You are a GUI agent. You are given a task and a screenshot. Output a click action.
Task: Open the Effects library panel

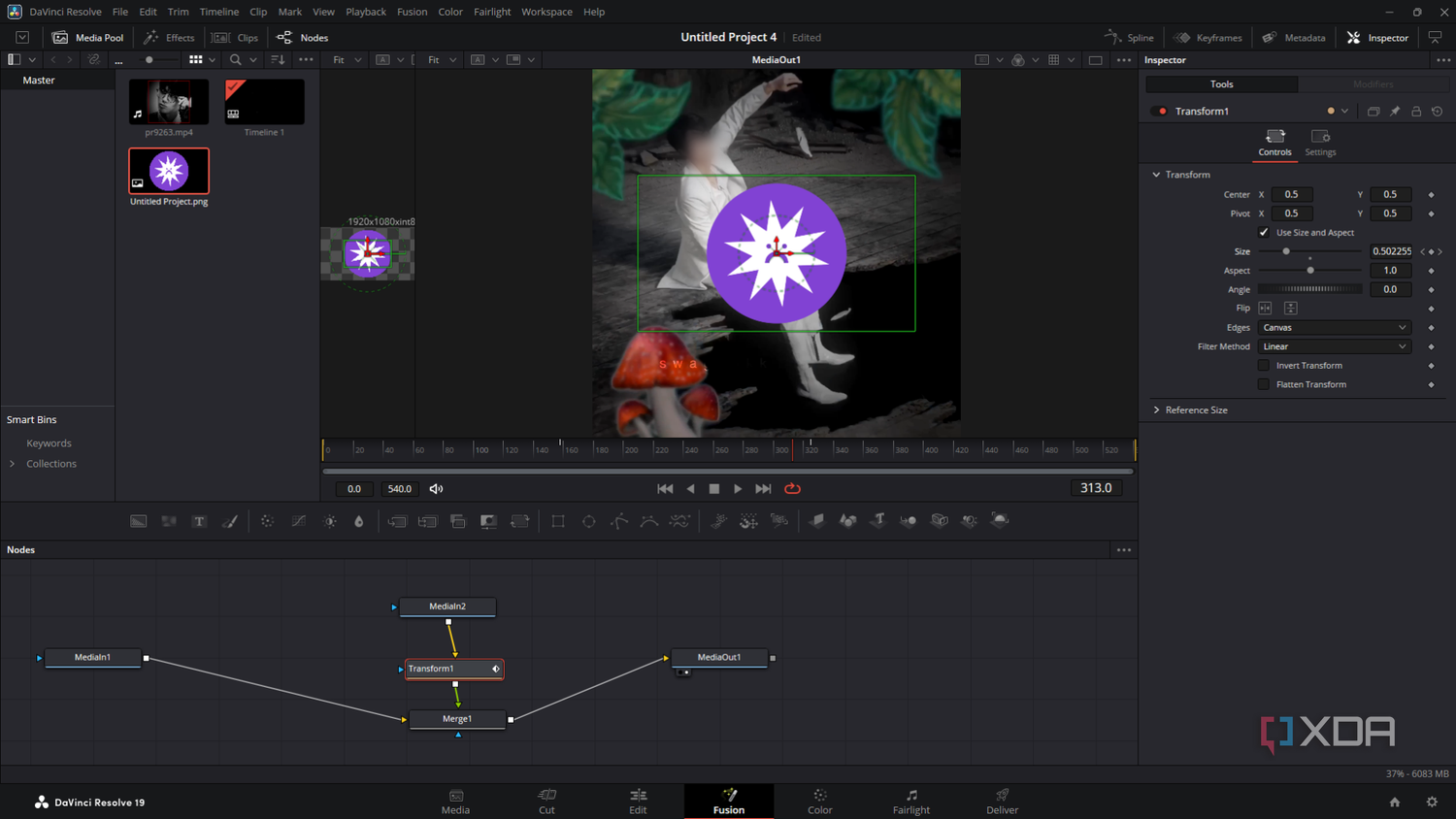point(169,38)
